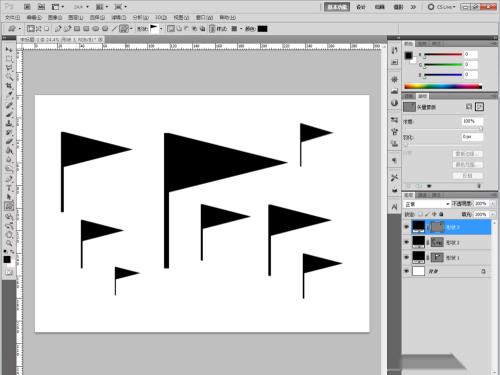Click the Color panel foreground swatch
This screenshot has width=500, height=375.
coord(409,56)
